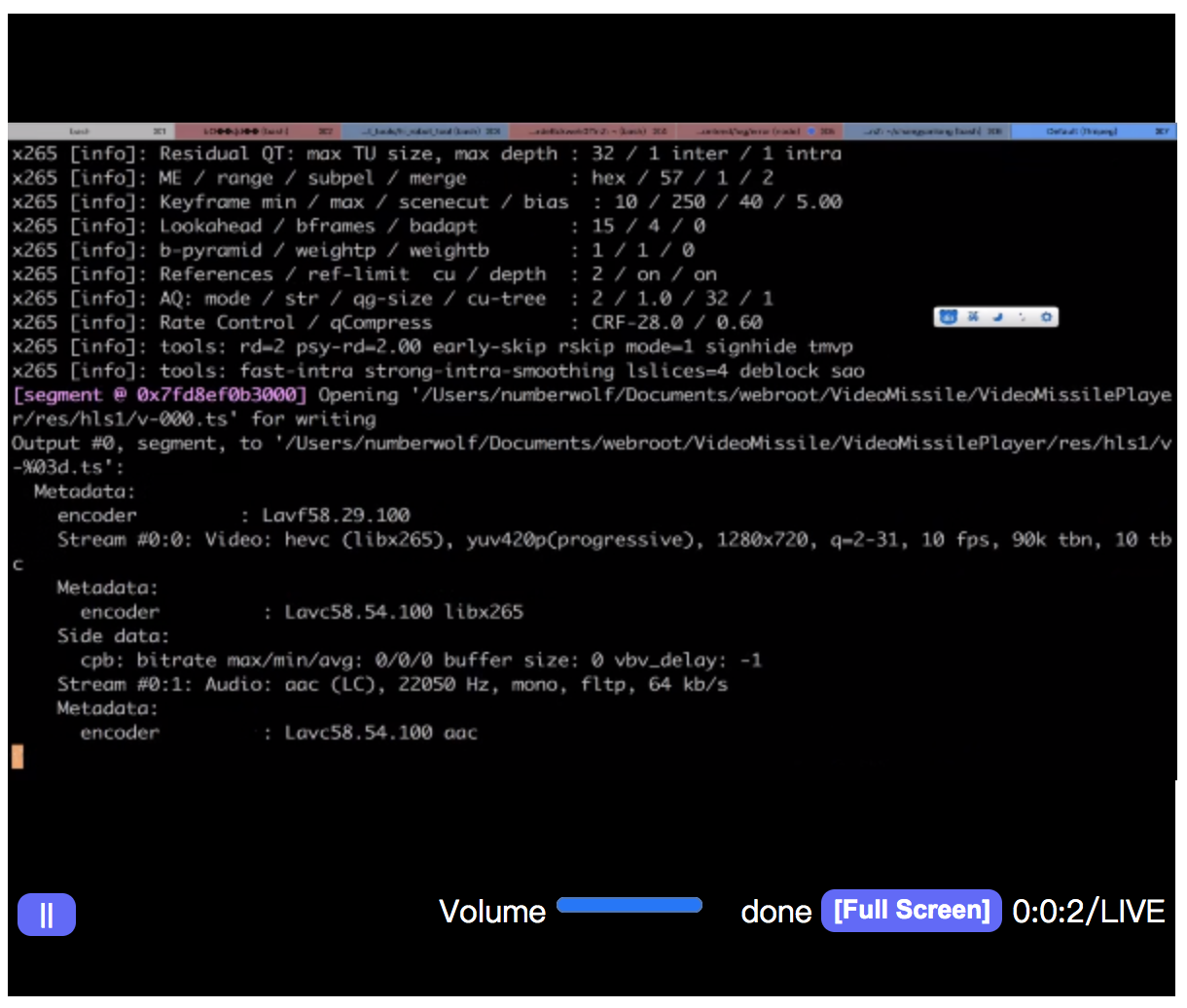Click the Volume slider bar
1187x1008 pixels.
(x=629, y=906)
